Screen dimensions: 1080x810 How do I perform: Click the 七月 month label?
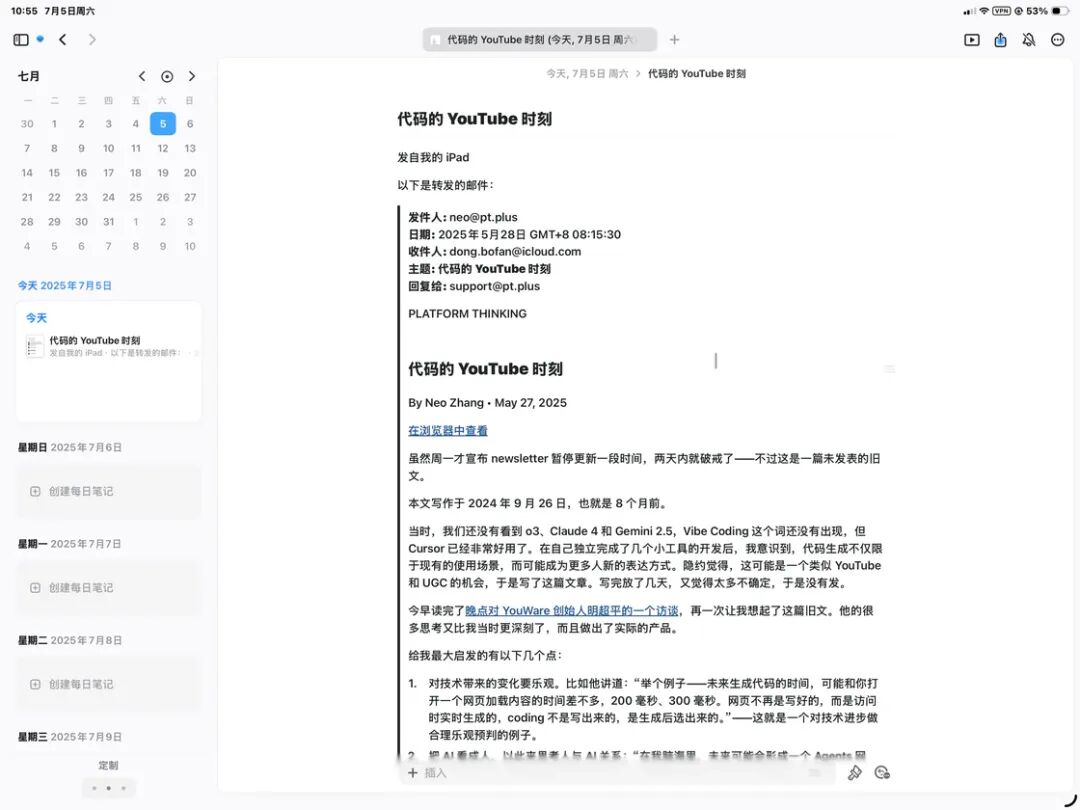click(x=29, y=76)
